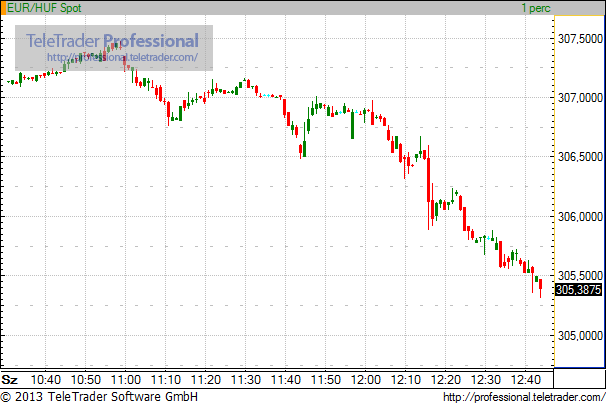Click the 11:50 time axis label
Image resolution: width=606 pixels, height=406 pixels.
326,380
